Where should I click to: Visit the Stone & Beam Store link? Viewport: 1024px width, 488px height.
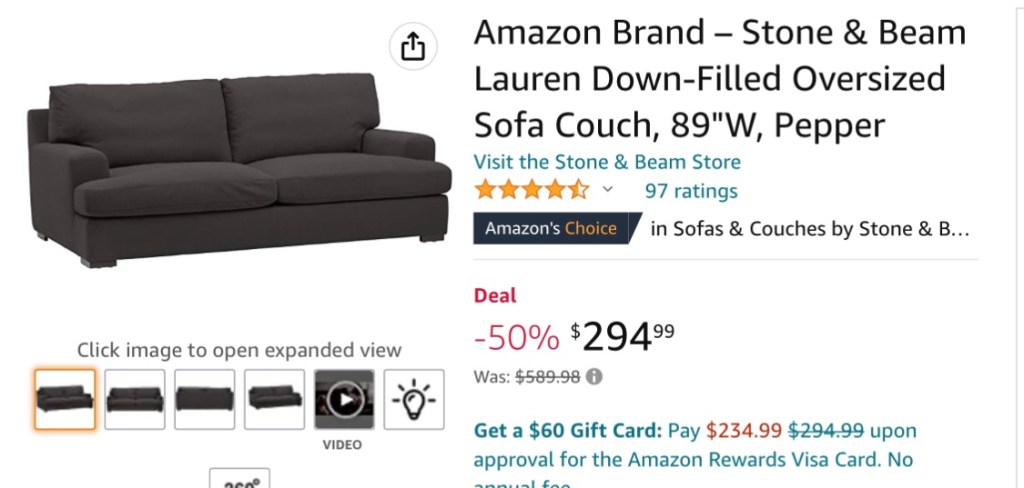(607, 162)
